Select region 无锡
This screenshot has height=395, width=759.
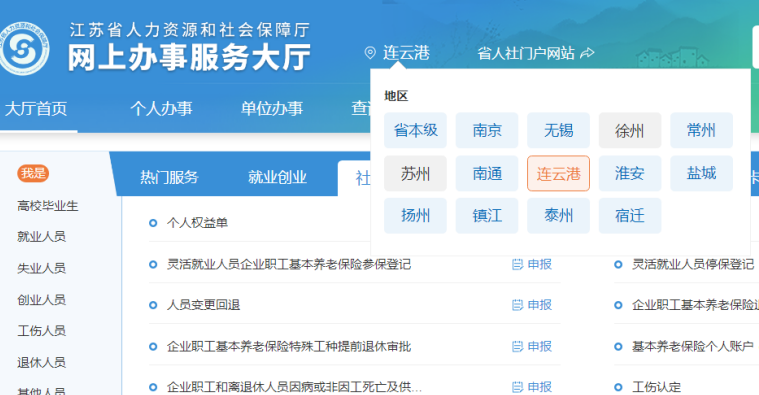coord(558,130)
